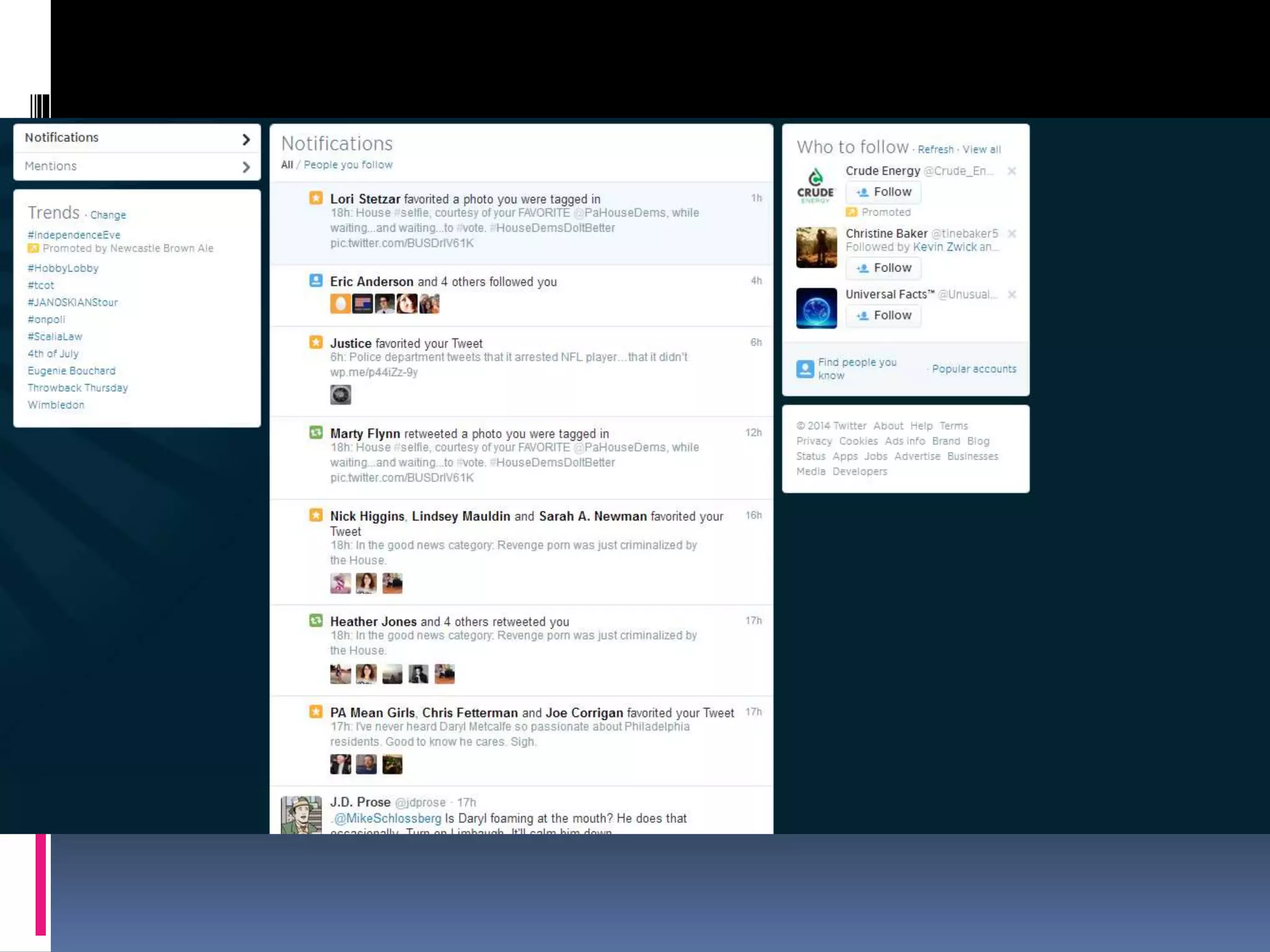Open Wimbledon trend
The width and height of the screenshot is (1270, 952).
56,405
